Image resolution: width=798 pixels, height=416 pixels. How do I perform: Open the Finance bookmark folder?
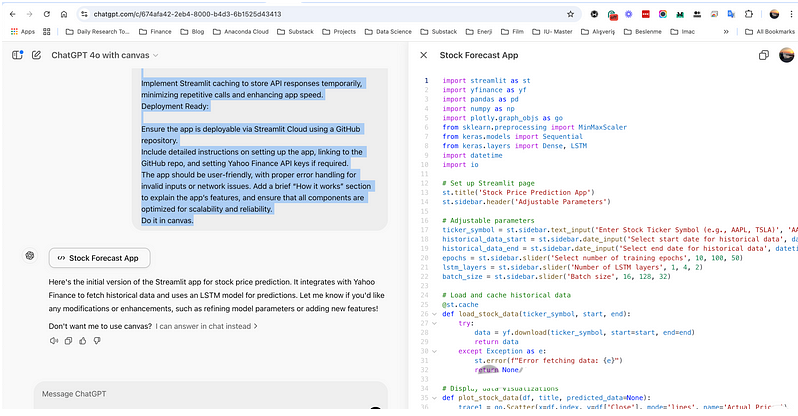155,32
